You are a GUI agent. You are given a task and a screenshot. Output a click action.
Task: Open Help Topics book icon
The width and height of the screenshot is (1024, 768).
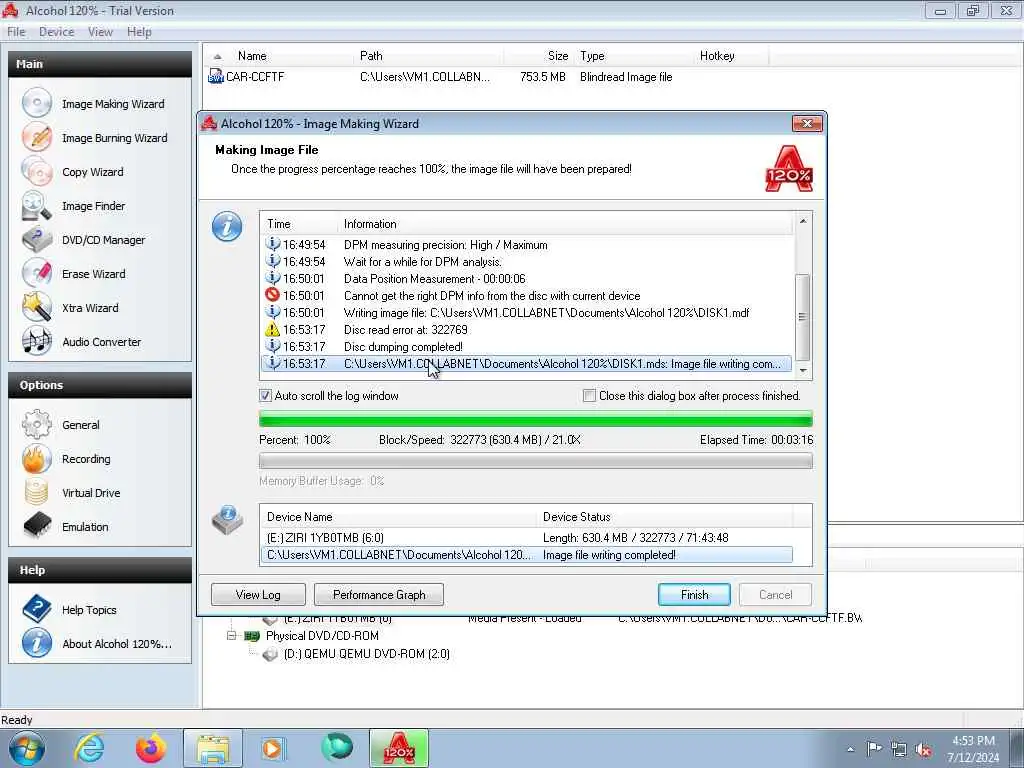[37, 609]
